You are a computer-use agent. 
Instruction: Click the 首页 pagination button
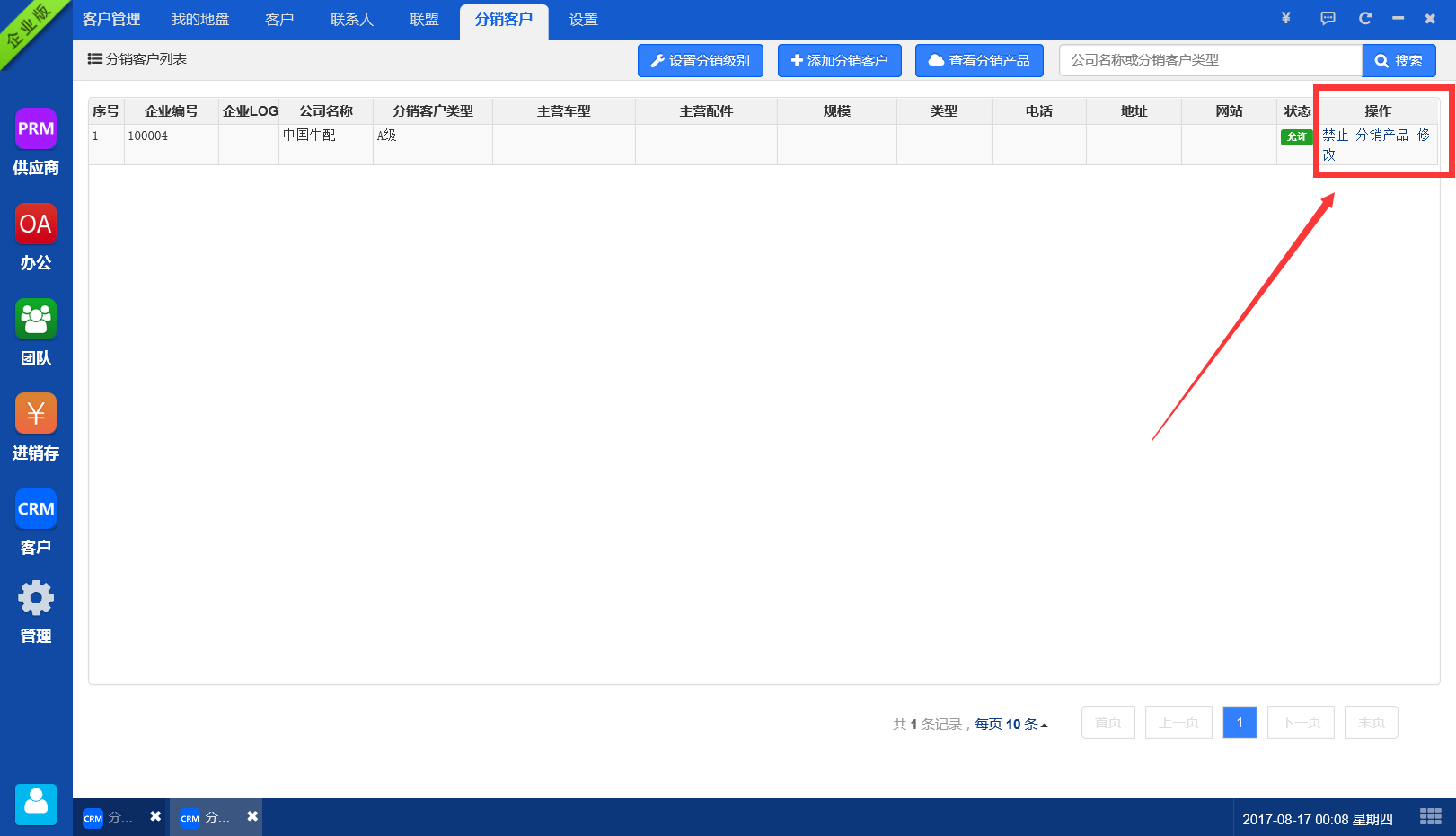tap(1108, 722)
